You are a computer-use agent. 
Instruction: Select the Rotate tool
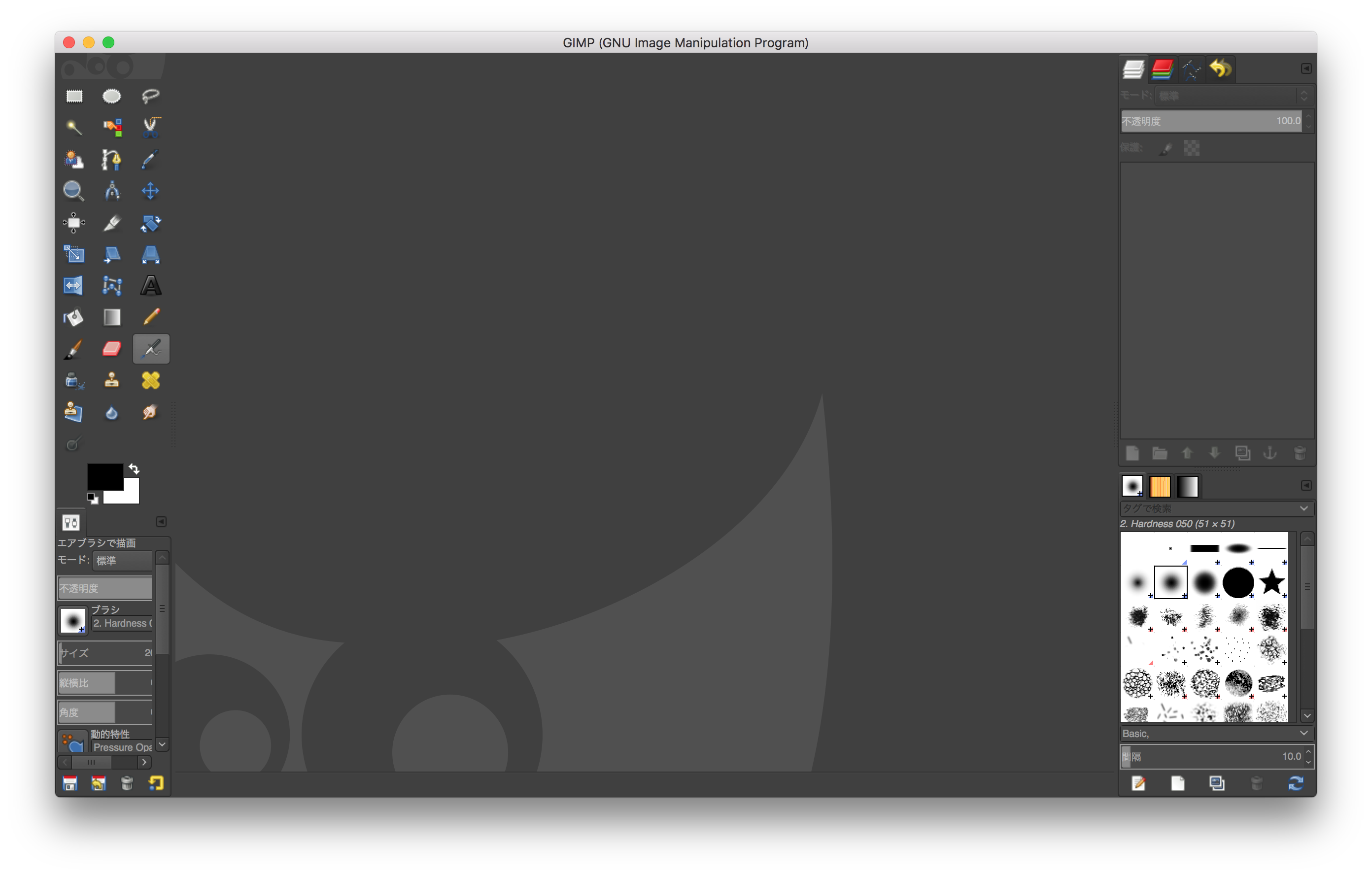coord(150,223)
